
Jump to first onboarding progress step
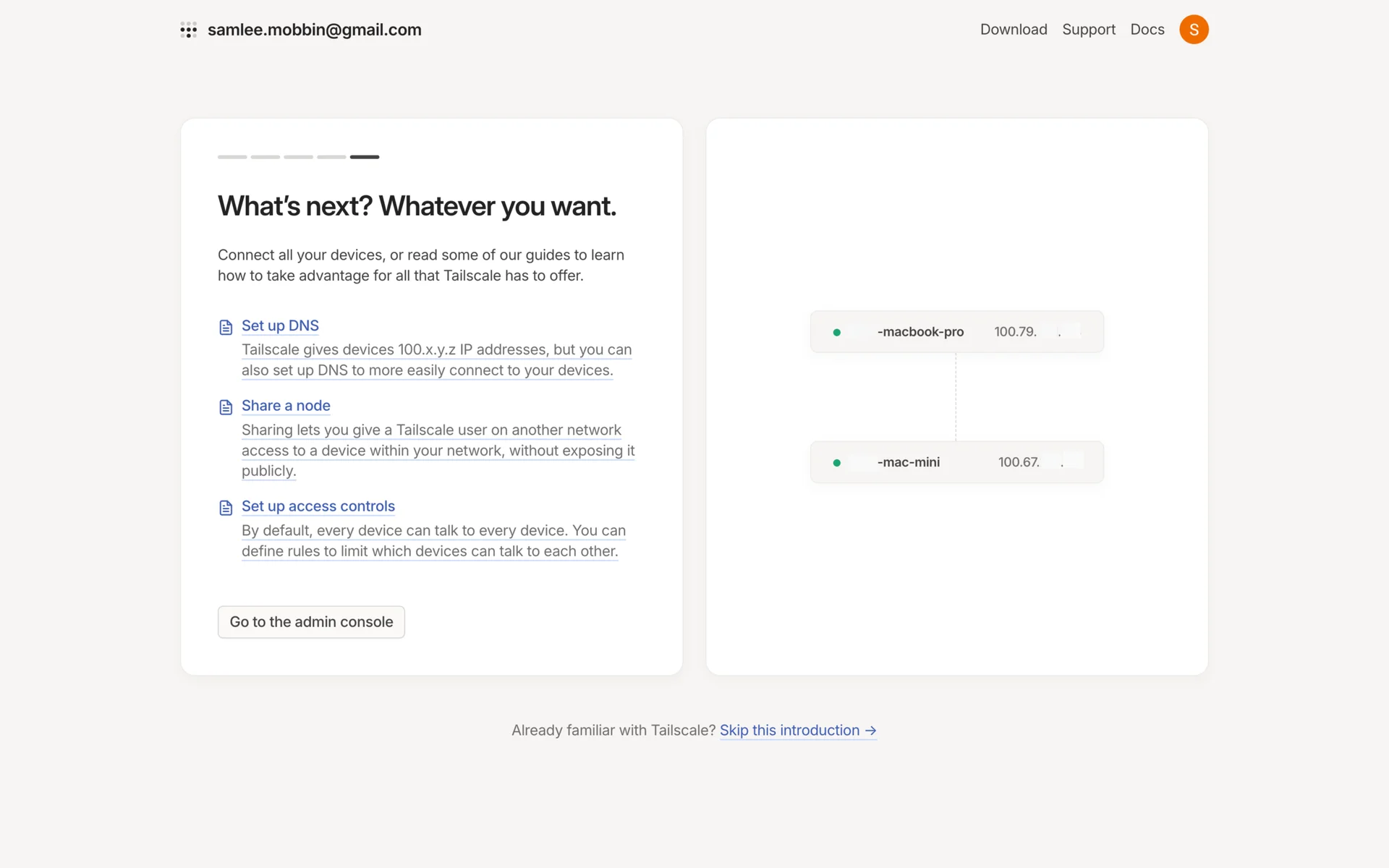(x=232, y=157)
